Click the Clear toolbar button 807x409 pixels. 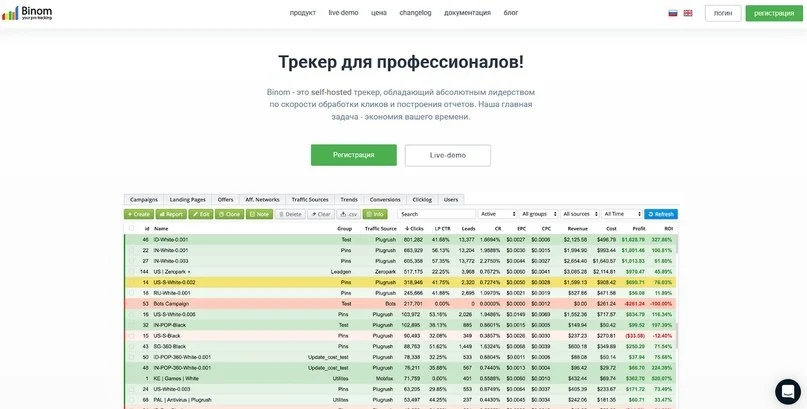pos(321,214)
